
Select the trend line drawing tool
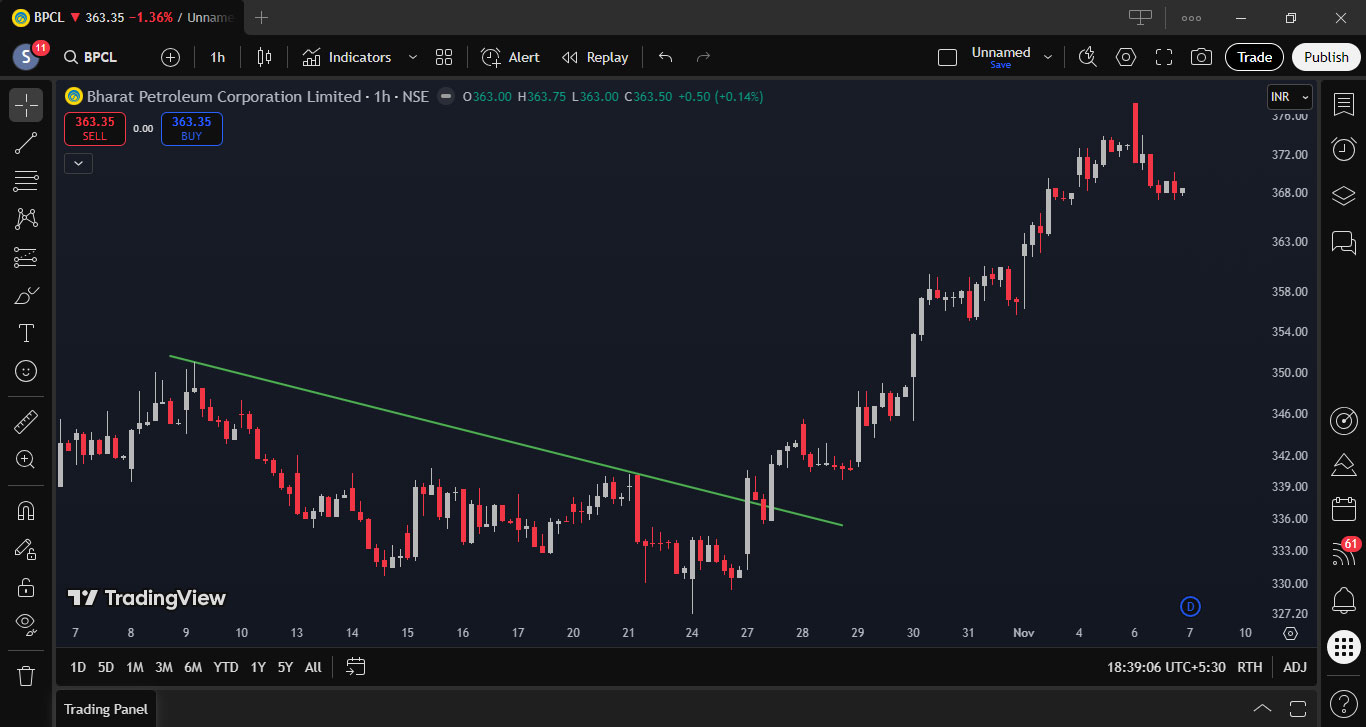click(26, 143)
